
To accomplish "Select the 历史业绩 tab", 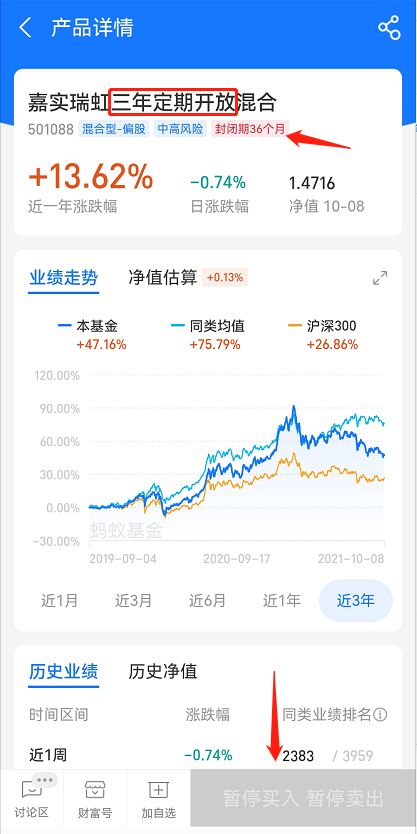I will tap(63, 671).
